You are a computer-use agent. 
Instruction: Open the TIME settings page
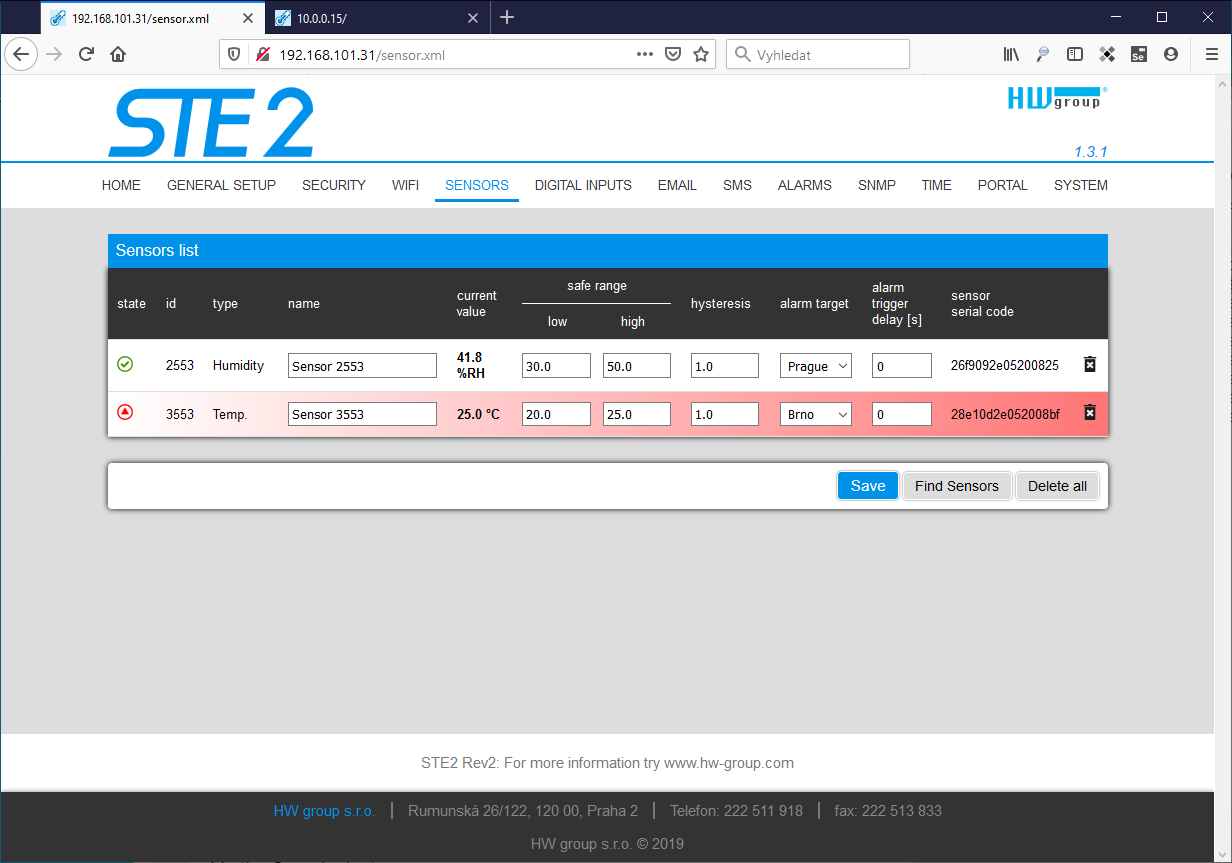pyautogui.click(x=937, y=185)
